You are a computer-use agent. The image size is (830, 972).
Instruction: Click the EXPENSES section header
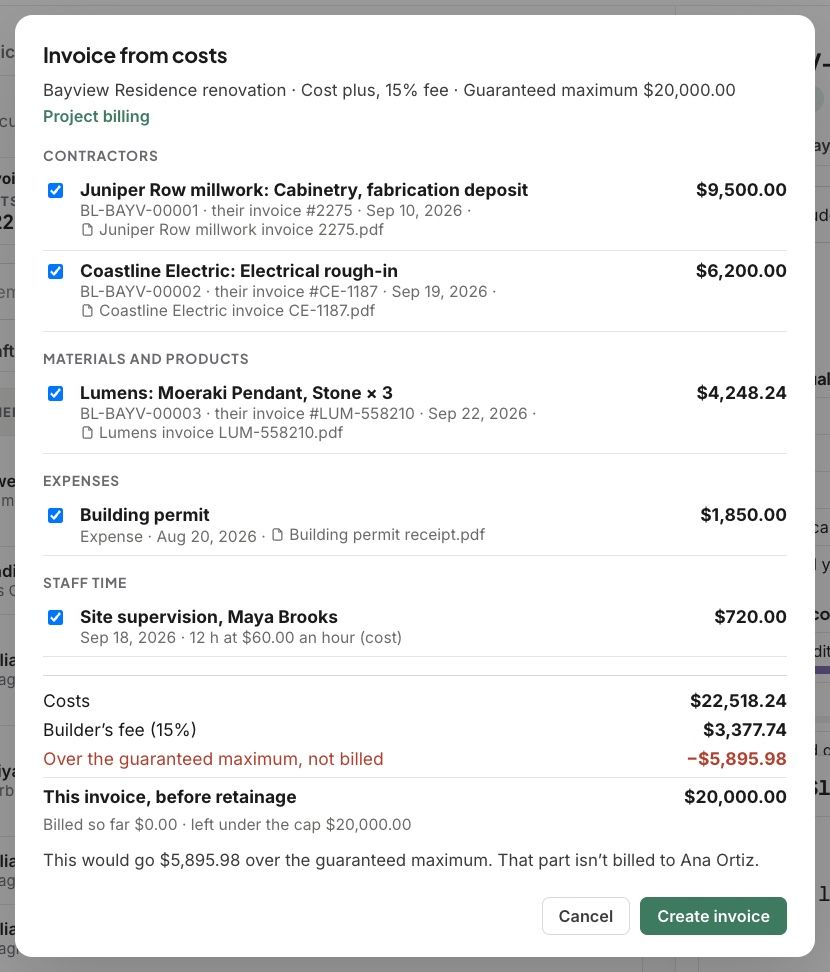pos(81,482)
